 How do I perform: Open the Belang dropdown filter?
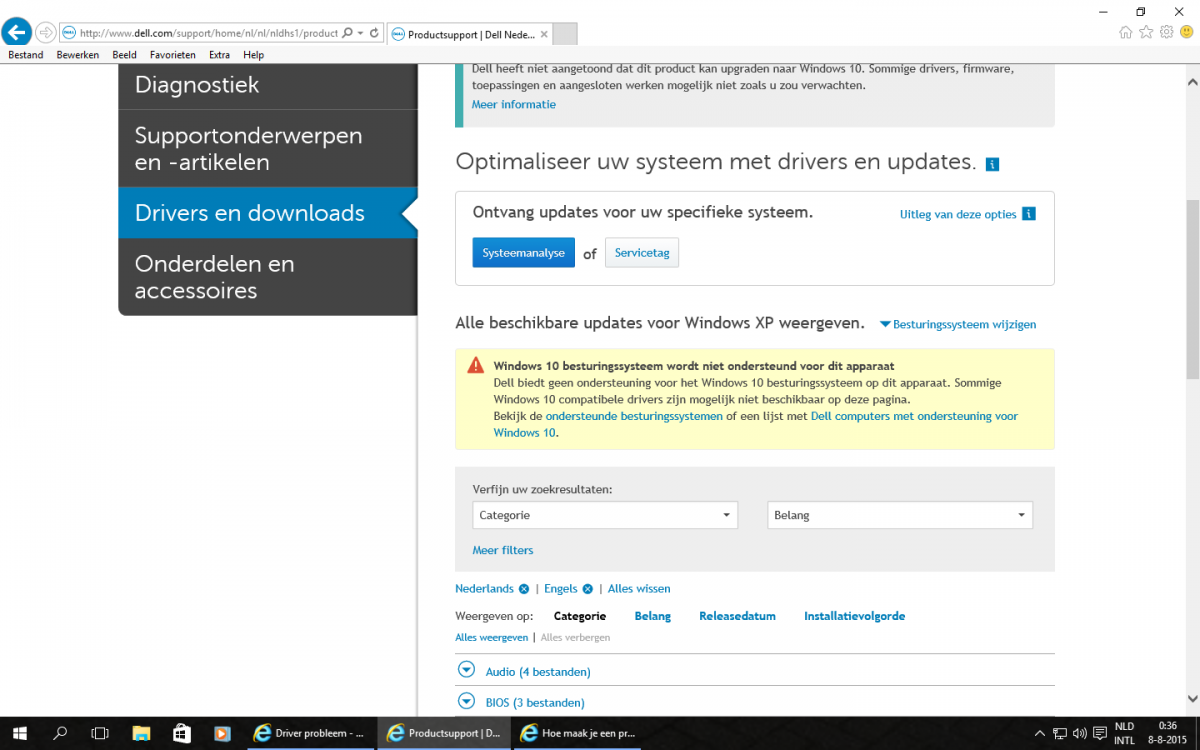tap(900, 515)
